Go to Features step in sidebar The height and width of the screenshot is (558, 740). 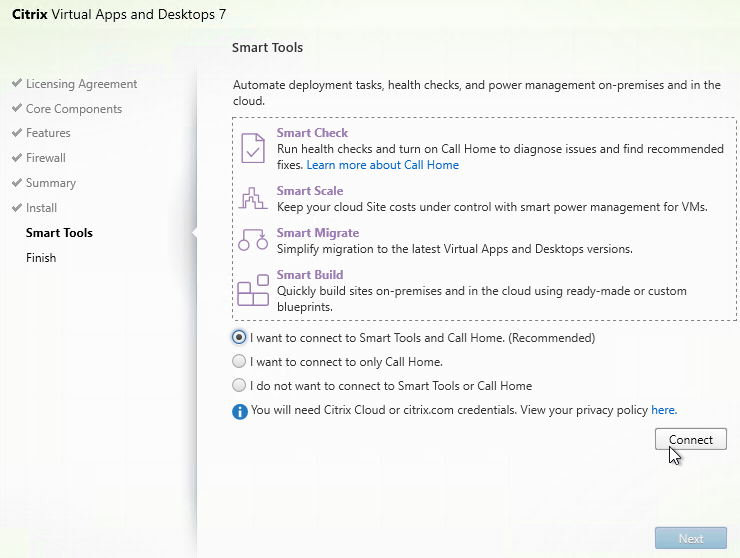pos(48,133)
